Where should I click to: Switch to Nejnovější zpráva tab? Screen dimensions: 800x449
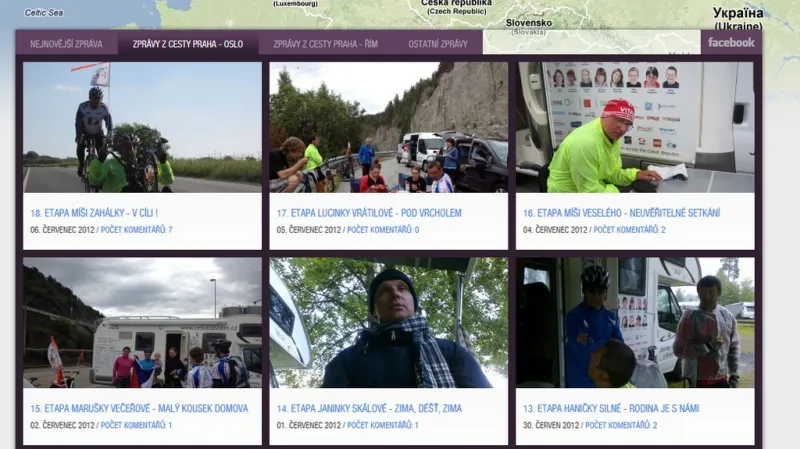coord(66,44)
